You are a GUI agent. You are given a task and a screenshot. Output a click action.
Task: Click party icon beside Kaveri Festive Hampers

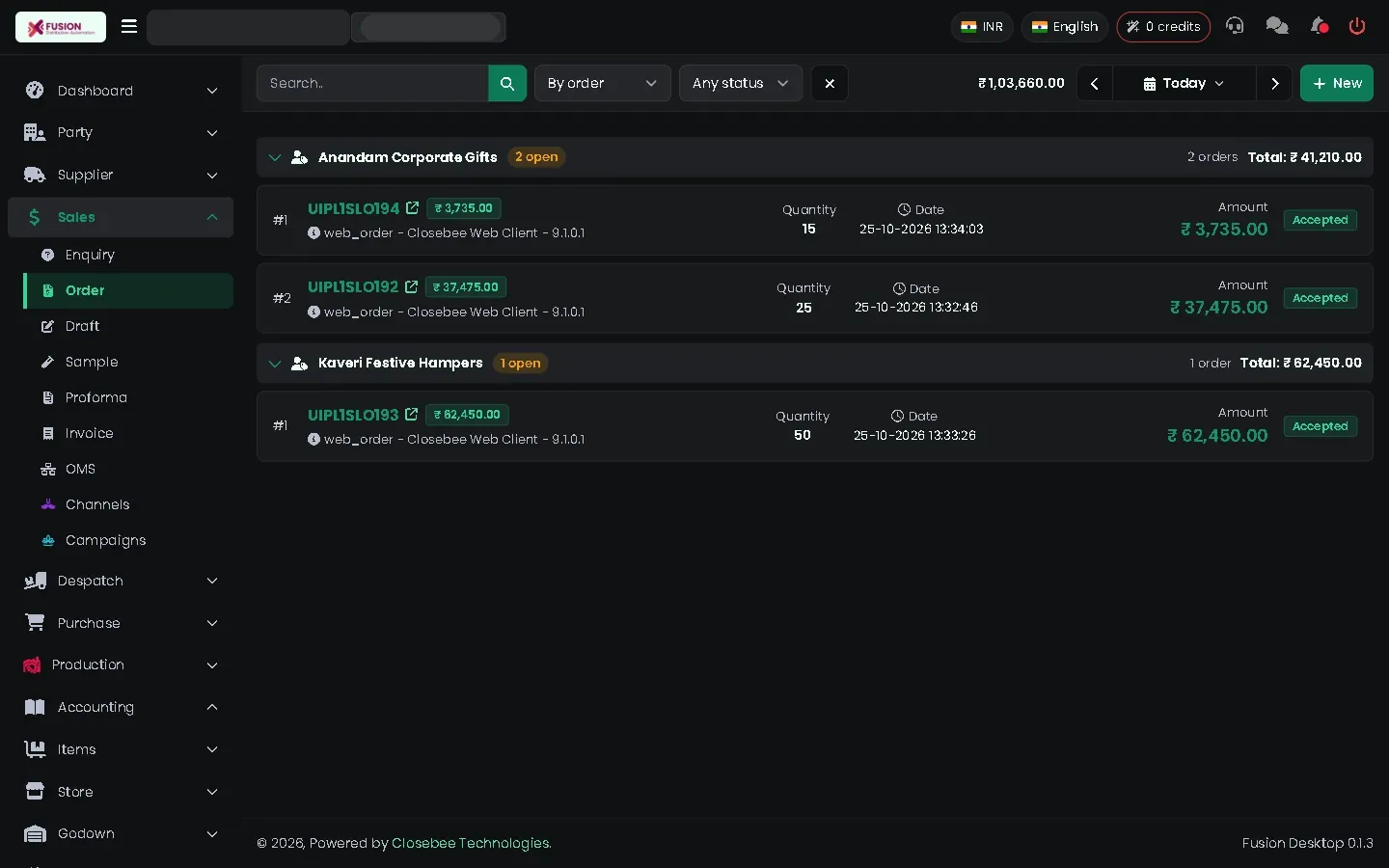pyautogui.click(x=299, y=364)
